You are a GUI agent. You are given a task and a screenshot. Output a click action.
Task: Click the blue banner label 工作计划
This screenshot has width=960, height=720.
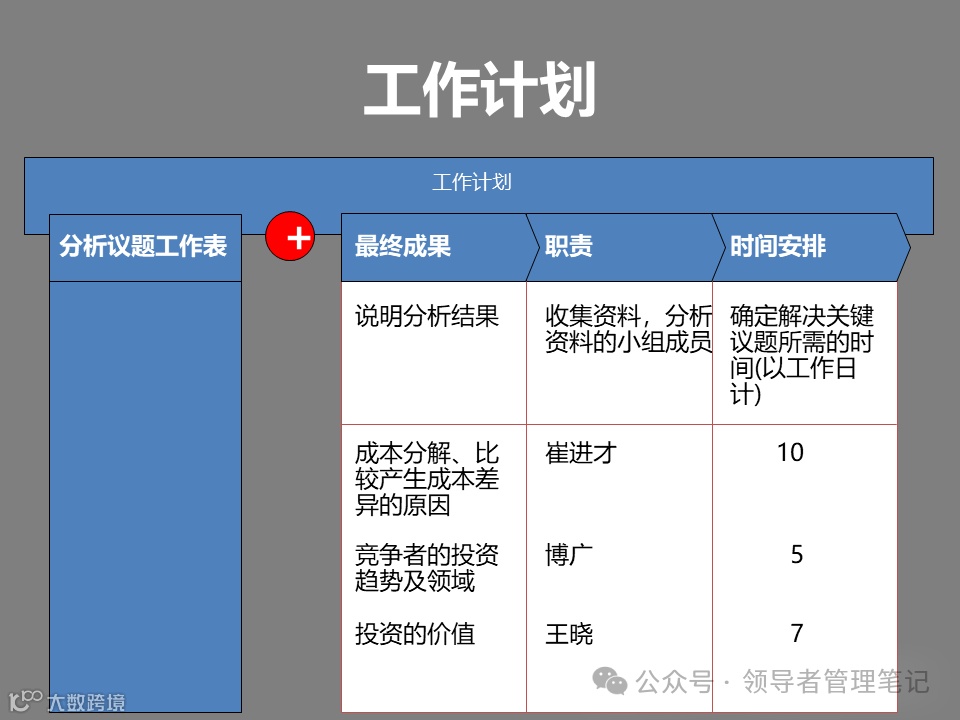pyautogui.click(x=471, y=182)
